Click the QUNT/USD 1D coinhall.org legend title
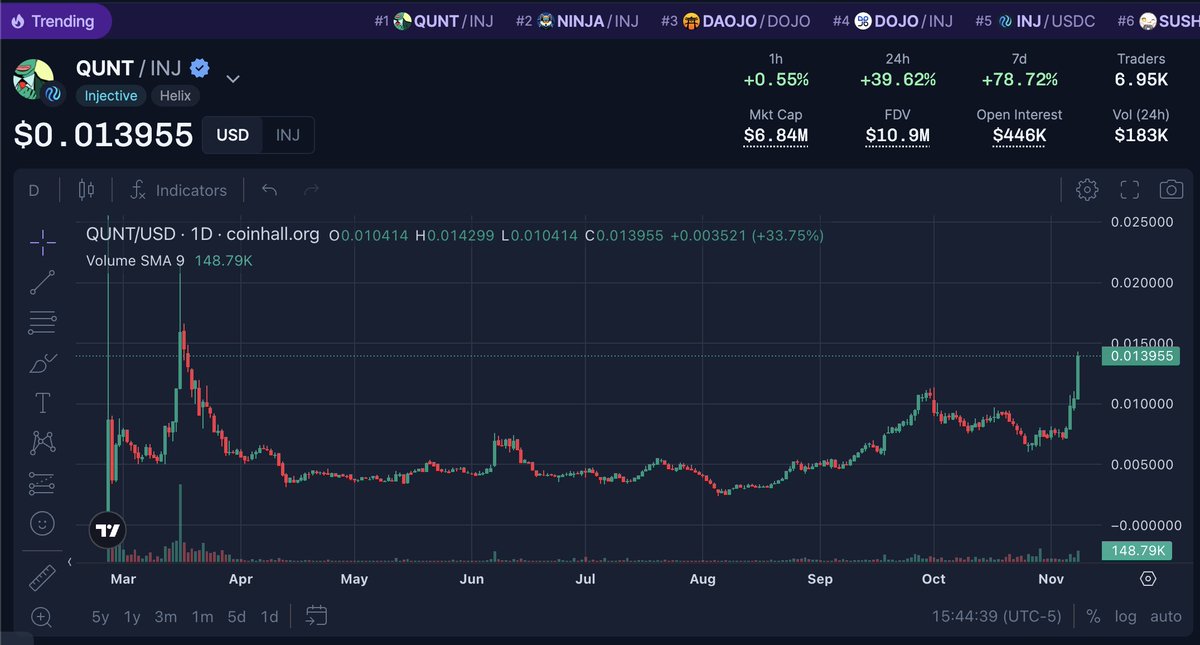The image size is (1200, 645). 203,235
